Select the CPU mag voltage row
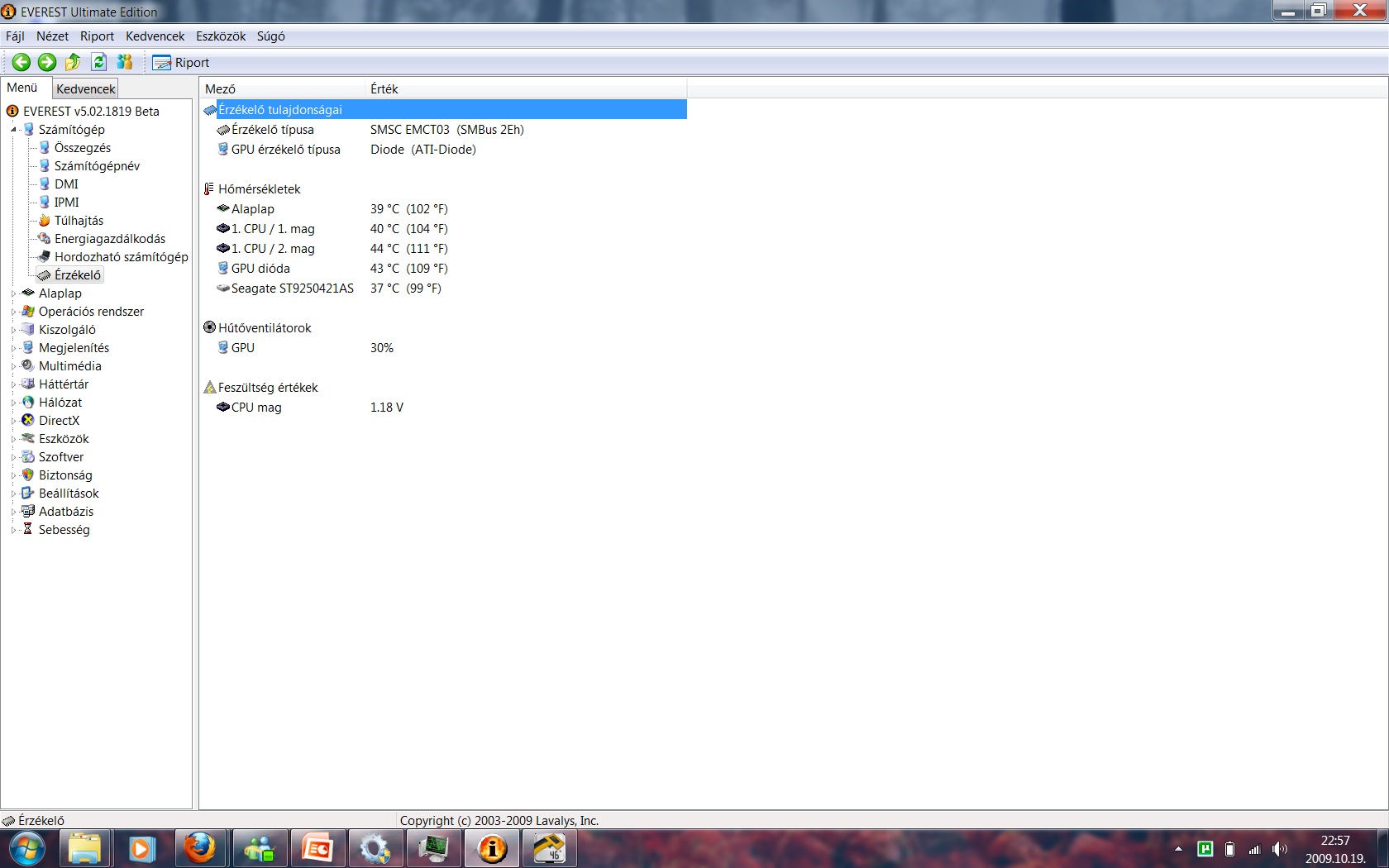Image resolution: width=1389 pixels, height=868 pixels. [444, 408]
